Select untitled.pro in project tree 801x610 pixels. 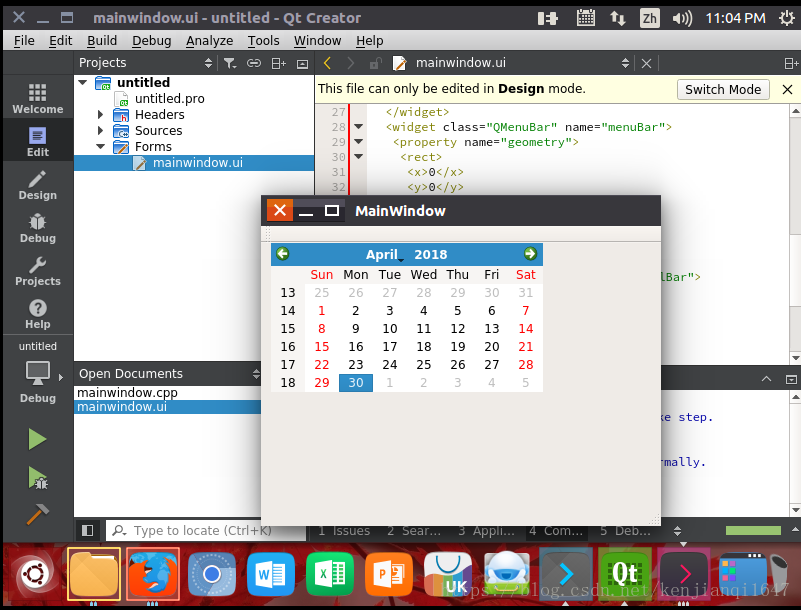click(x=170, y=99)
